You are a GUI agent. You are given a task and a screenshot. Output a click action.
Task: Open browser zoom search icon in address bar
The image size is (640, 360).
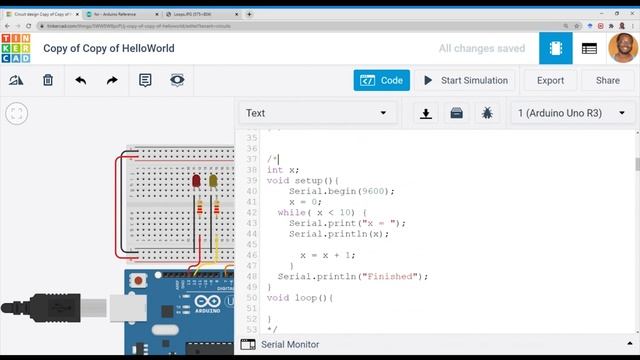coord(566,26)
